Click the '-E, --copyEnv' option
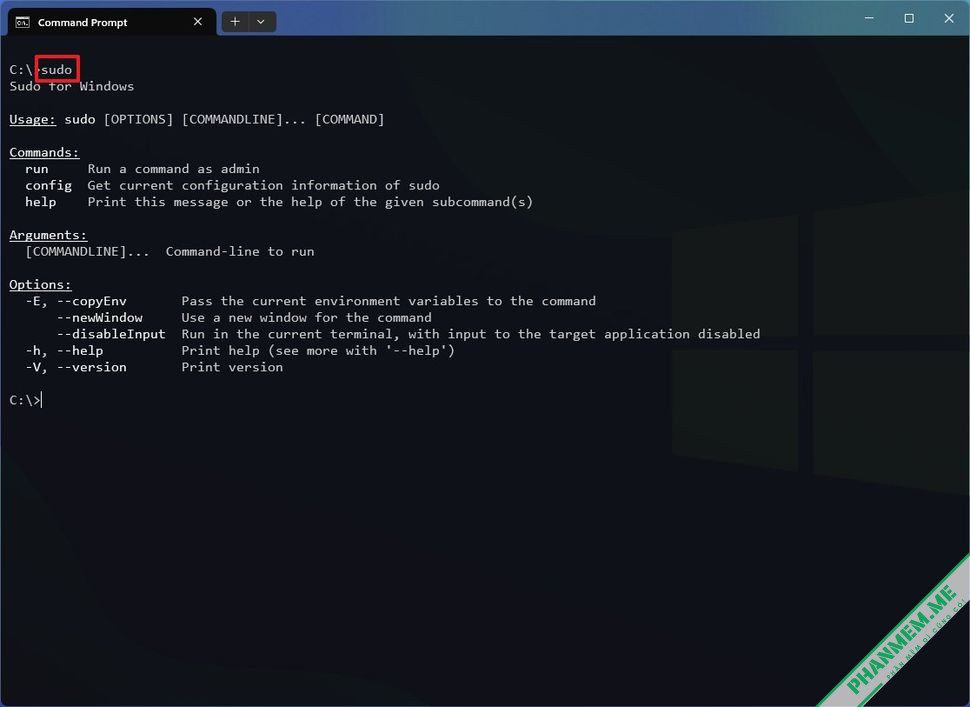The width and height of the screenshot is (970, 707). [75, 301]
